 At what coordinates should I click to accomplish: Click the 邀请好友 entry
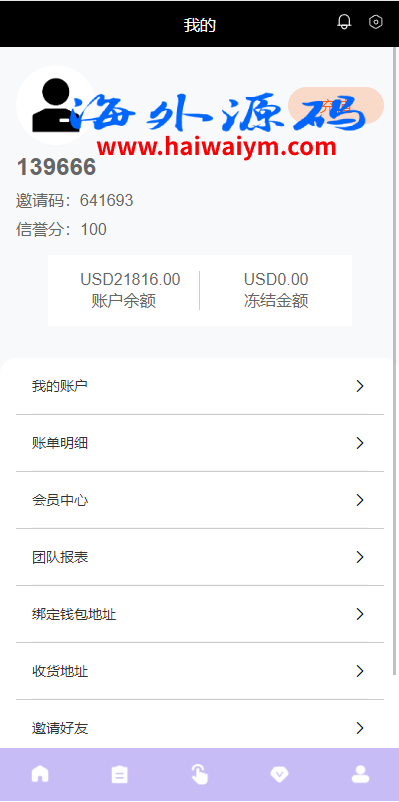click(200, 728)
